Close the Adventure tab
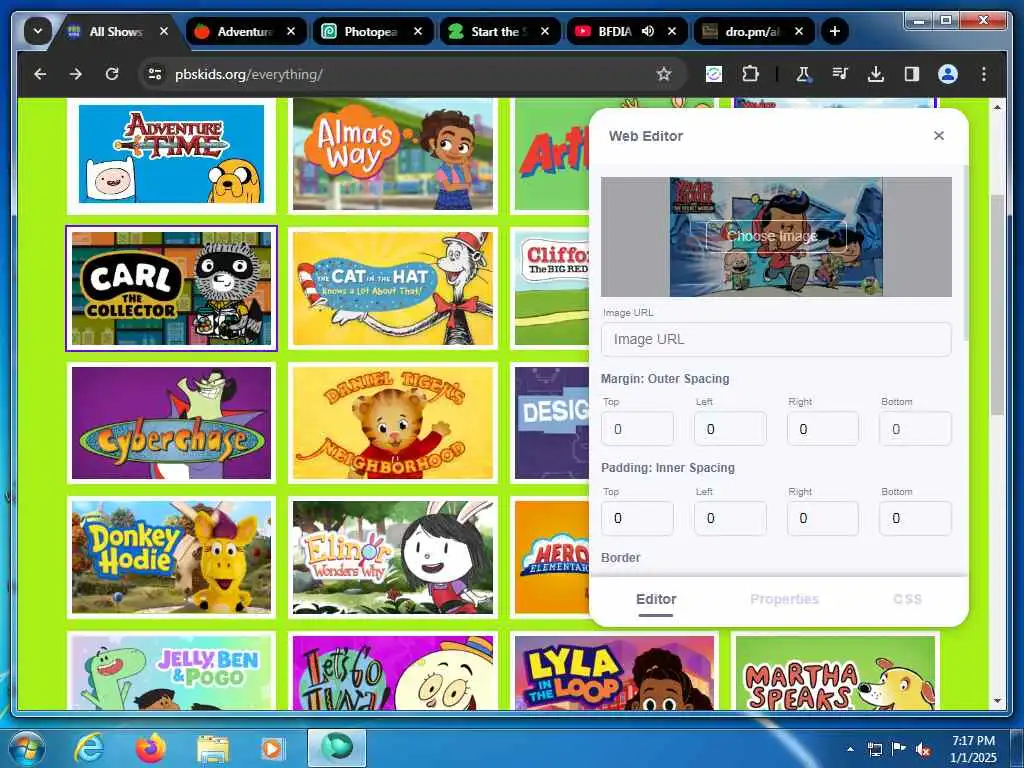The width and height of the screenshot is (1024, 768). pos(291,31)
